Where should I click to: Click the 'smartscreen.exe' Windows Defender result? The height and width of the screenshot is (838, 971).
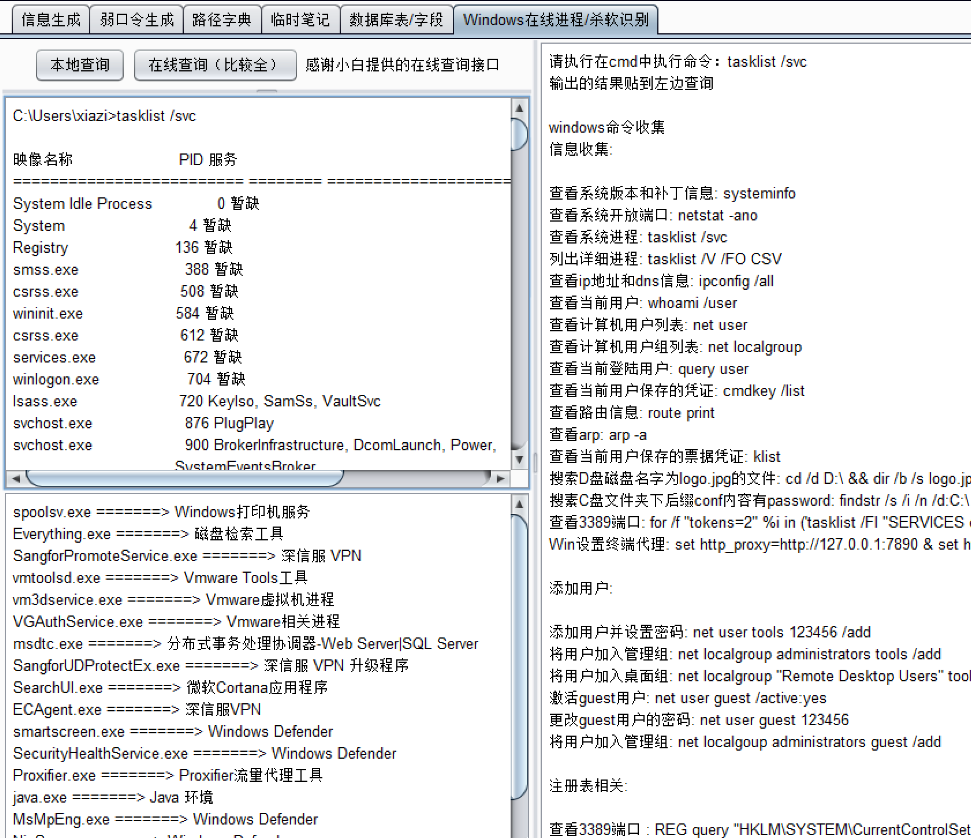[x=173, y=731]
